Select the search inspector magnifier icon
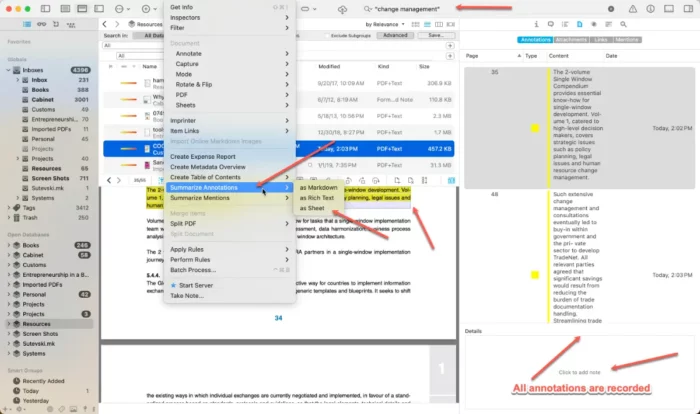Image resolution: width=700 pixels, height=414 pixels. click(623, 24)
